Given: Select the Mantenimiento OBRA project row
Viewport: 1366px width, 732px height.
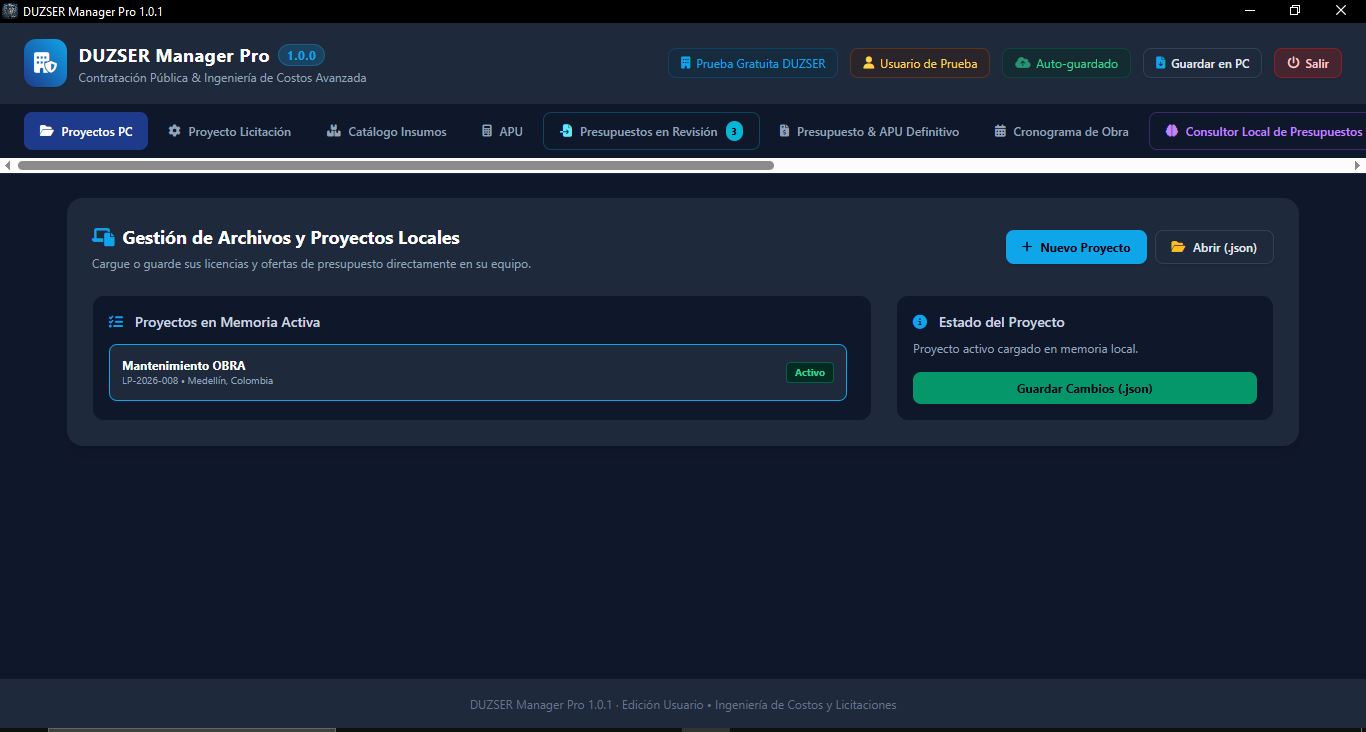Looking at the screenshot, I should [x=478, y=372].
